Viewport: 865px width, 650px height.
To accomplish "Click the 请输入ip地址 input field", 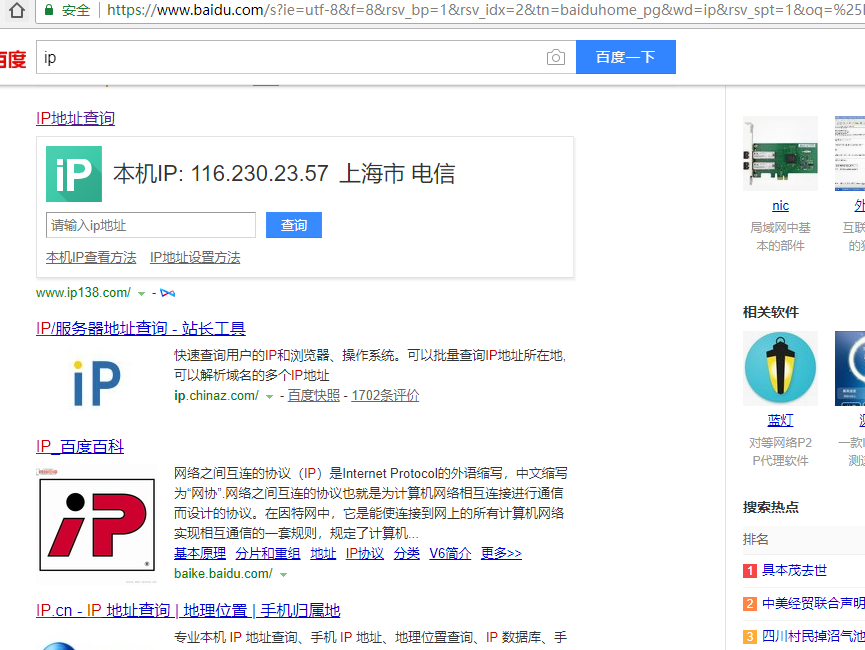I will 150,225.
